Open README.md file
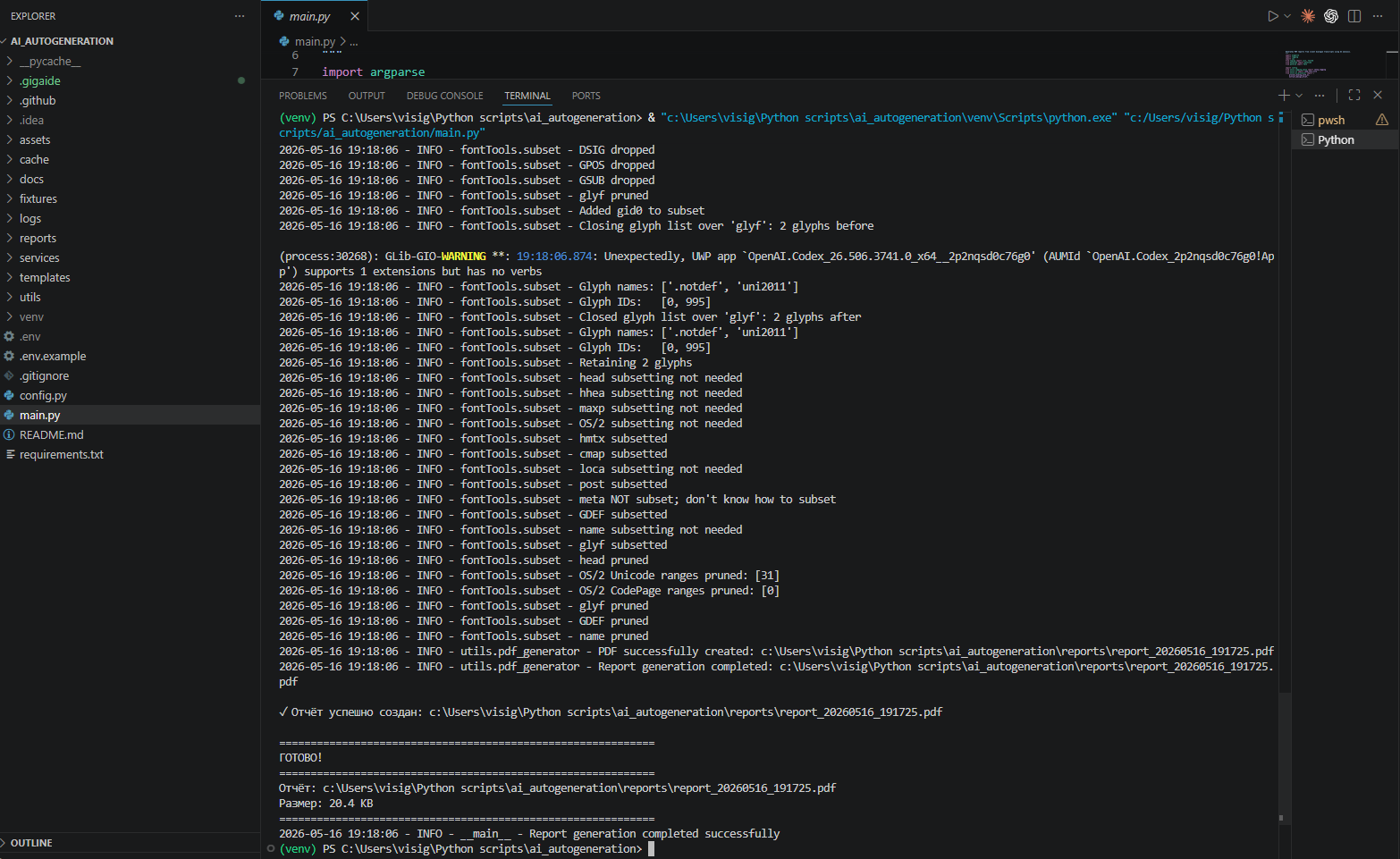This screenshot has width=1400, height=859. (130, 434)
